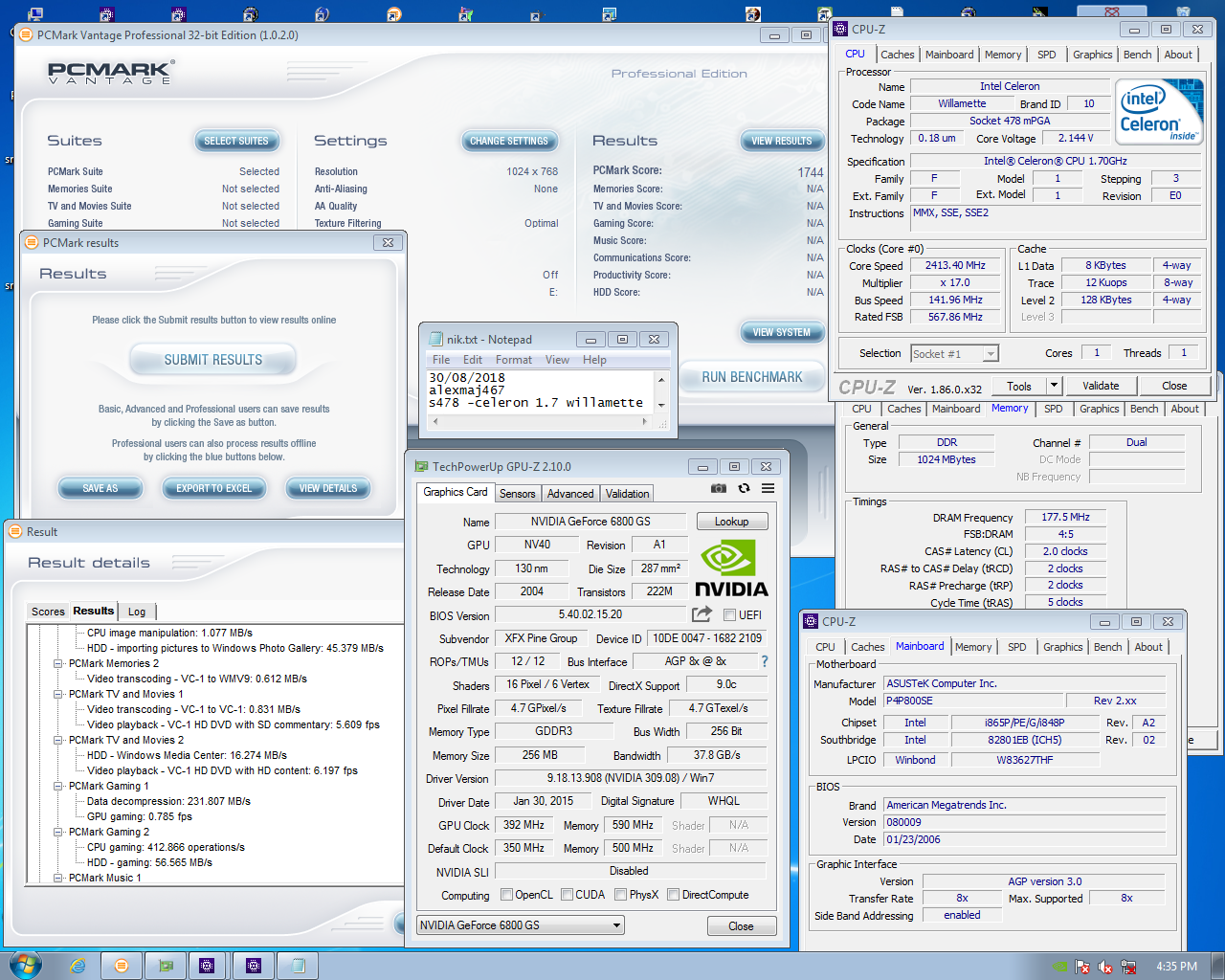Click the RUN BENCHMARK button
This screenshot has height=980, width=1225.
752,377
